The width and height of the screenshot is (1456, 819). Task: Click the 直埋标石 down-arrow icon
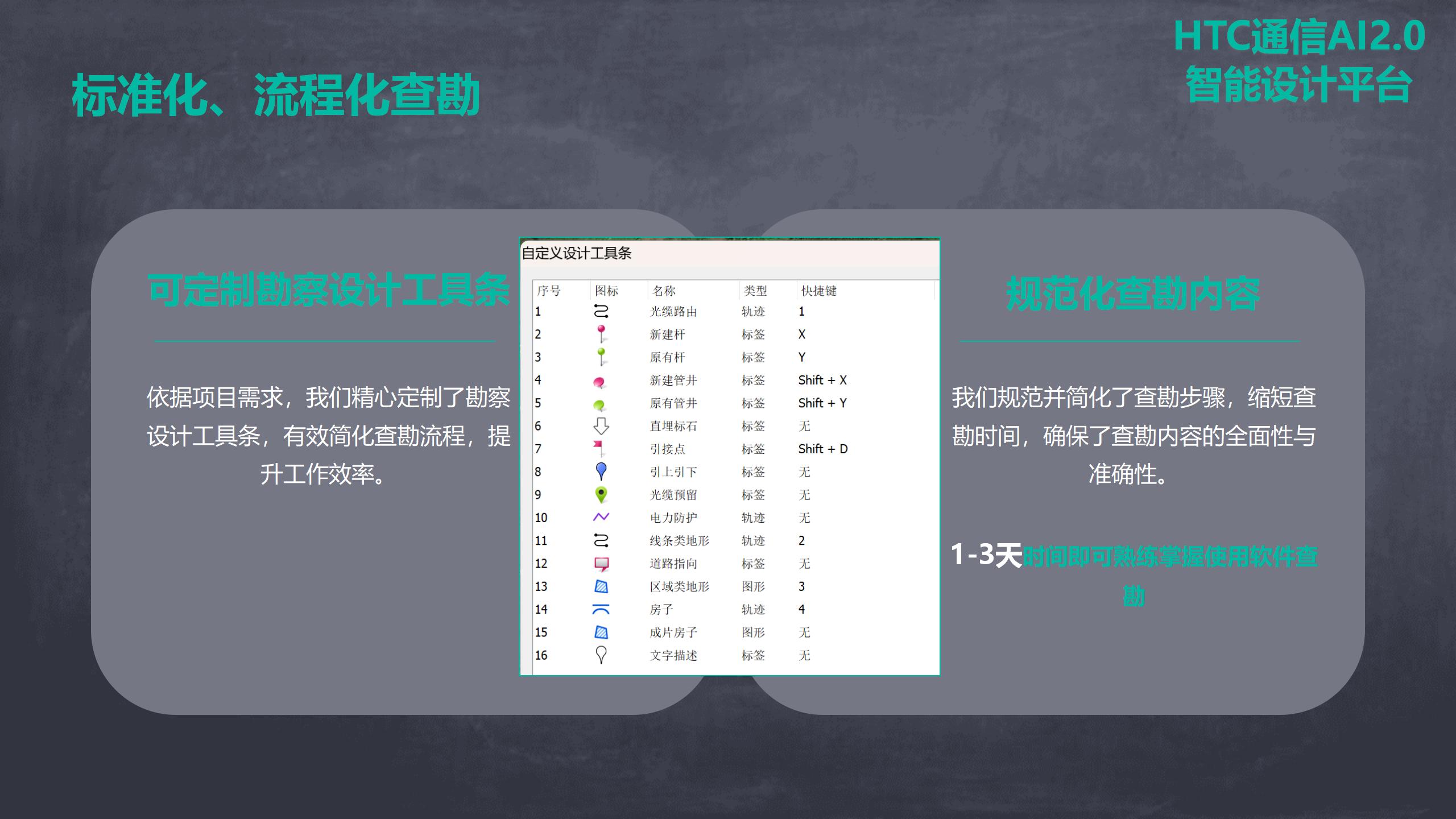click(x=601, y=426)
